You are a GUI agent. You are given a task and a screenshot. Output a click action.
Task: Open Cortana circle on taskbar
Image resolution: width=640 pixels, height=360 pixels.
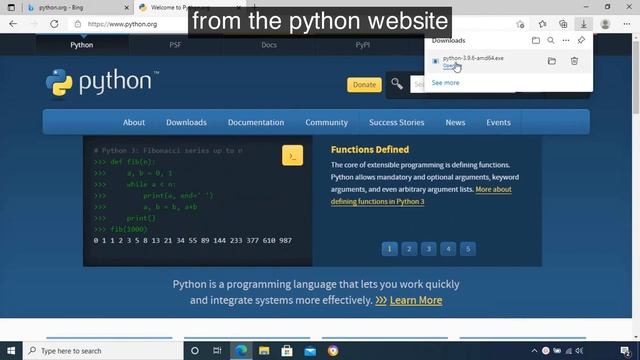pos(195,351)
